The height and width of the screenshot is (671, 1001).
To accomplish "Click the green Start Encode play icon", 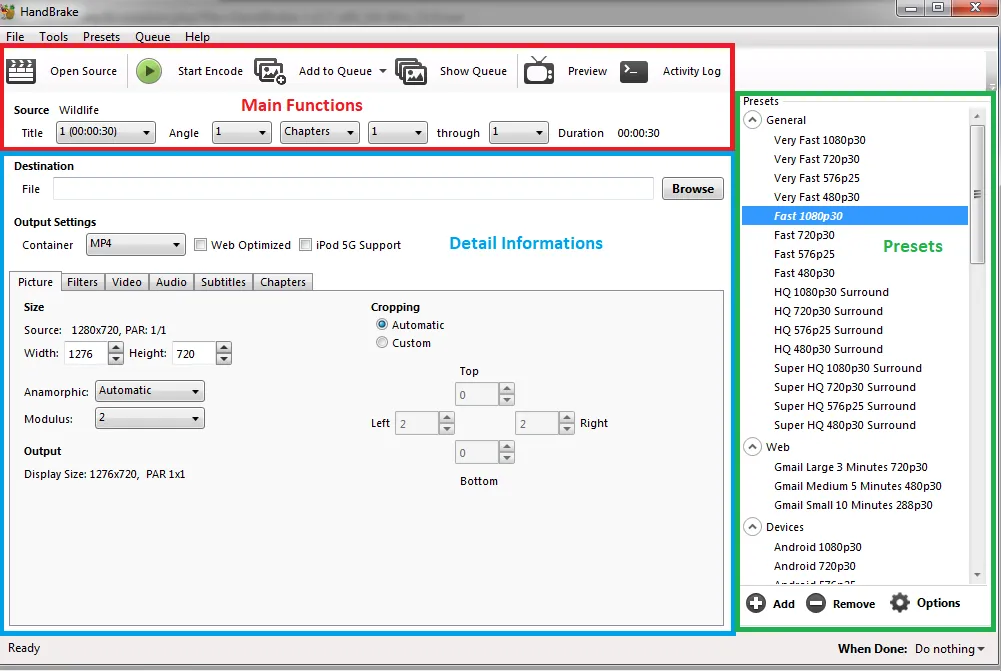I will point(149,71).
